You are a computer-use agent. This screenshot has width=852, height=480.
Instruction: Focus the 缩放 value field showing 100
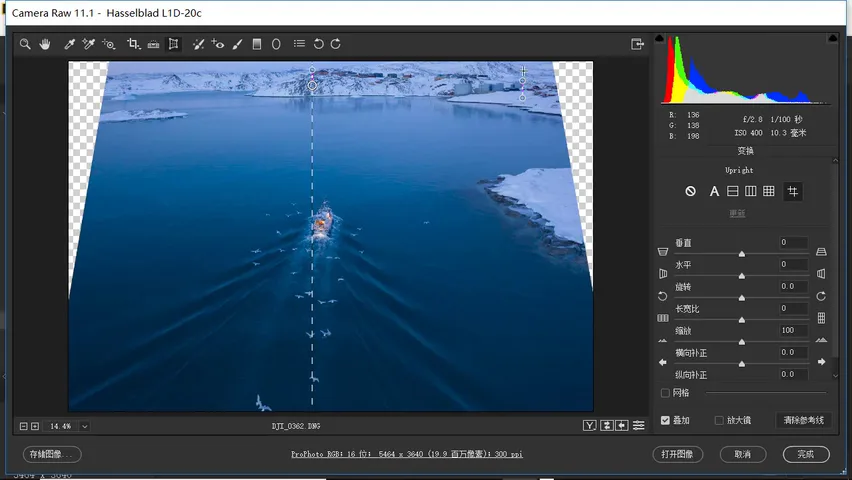(793, 331)
